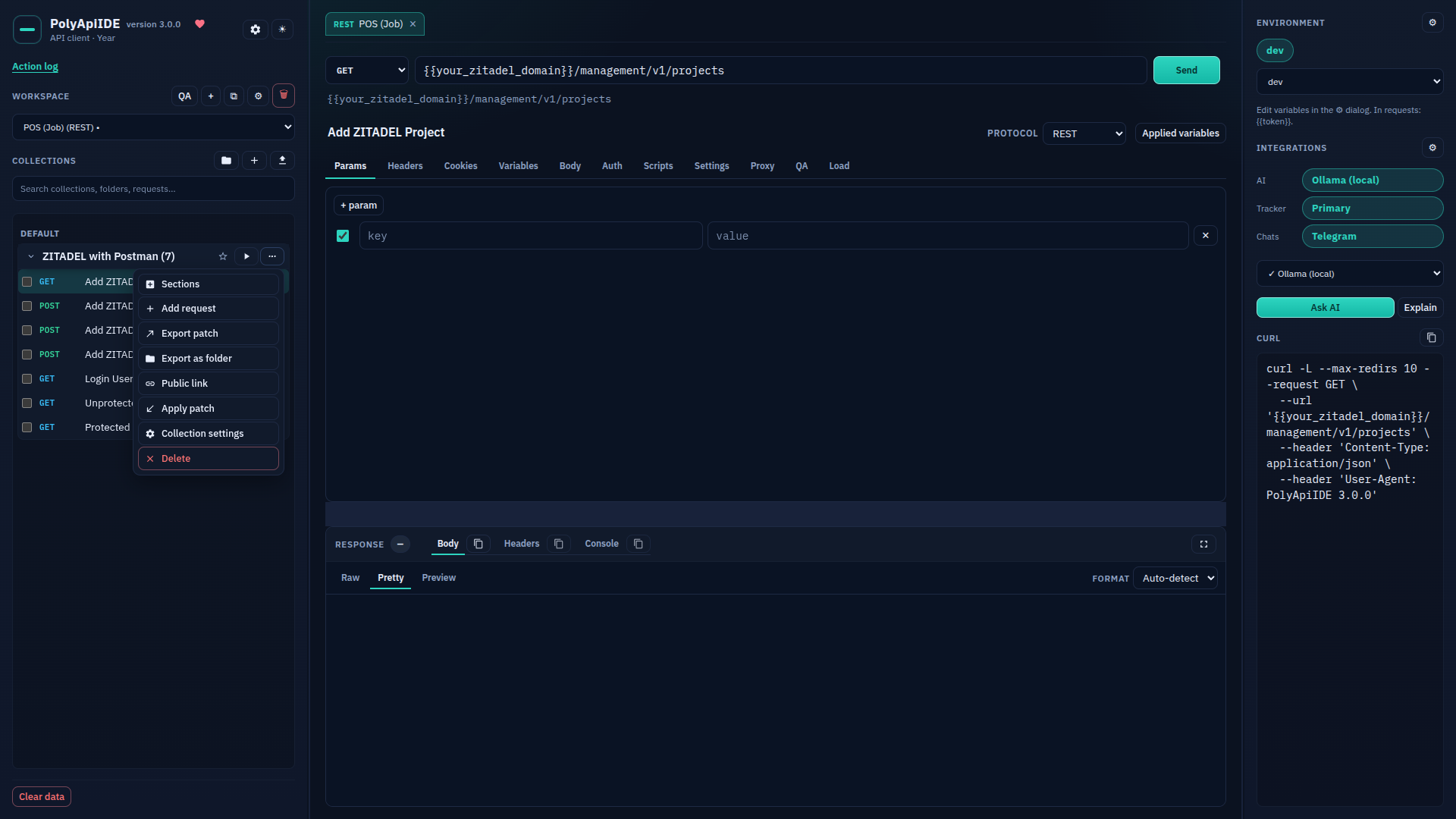Uncheck the key/value param checkbox
Viewport: 1456px width, 819px height.
343,236
